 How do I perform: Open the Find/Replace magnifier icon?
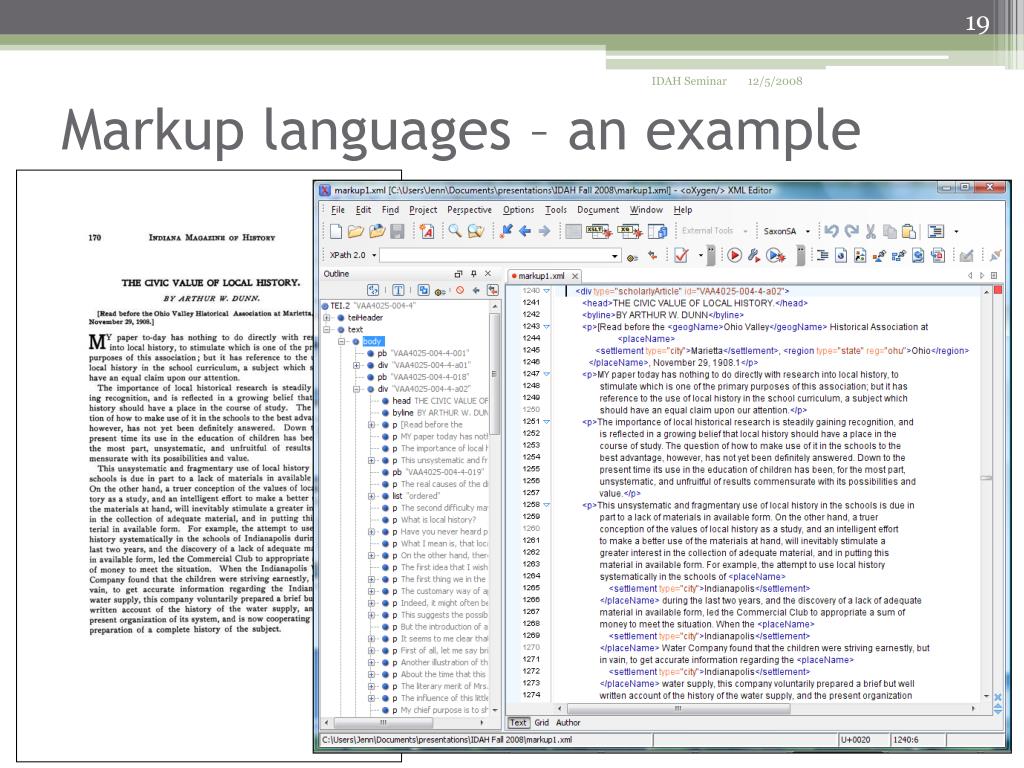pos(455,231)
